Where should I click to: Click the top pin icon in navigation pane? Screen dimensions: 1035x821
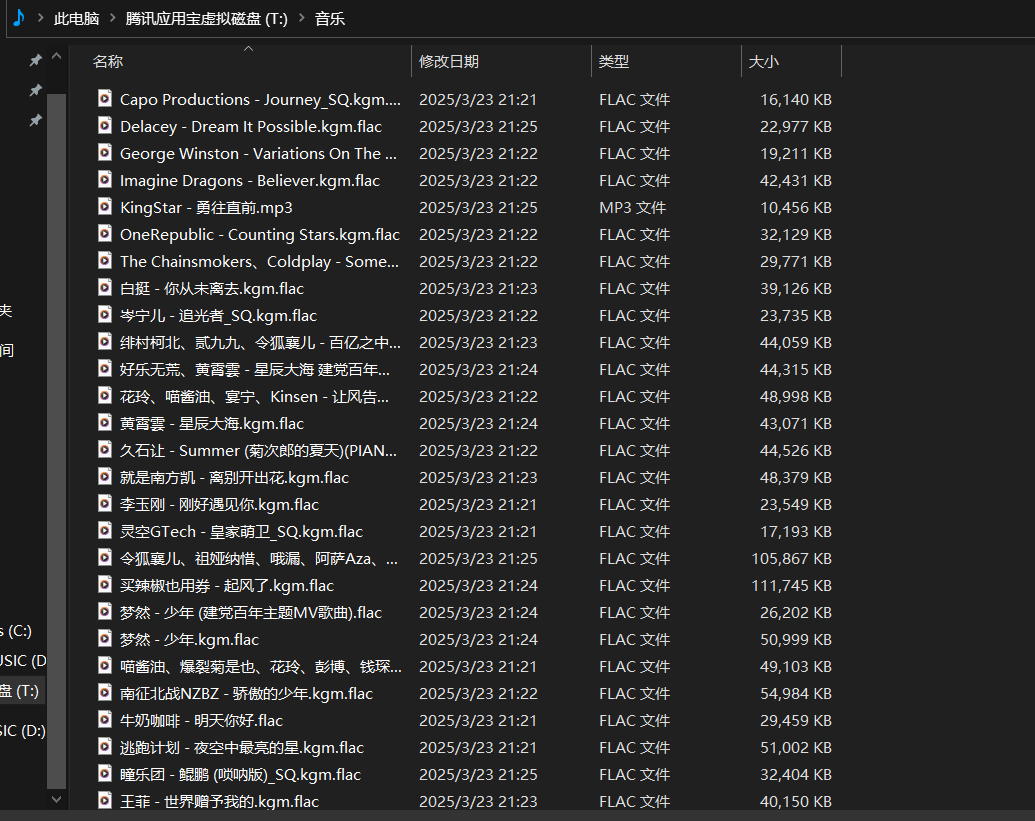click(x=36, y=60)
